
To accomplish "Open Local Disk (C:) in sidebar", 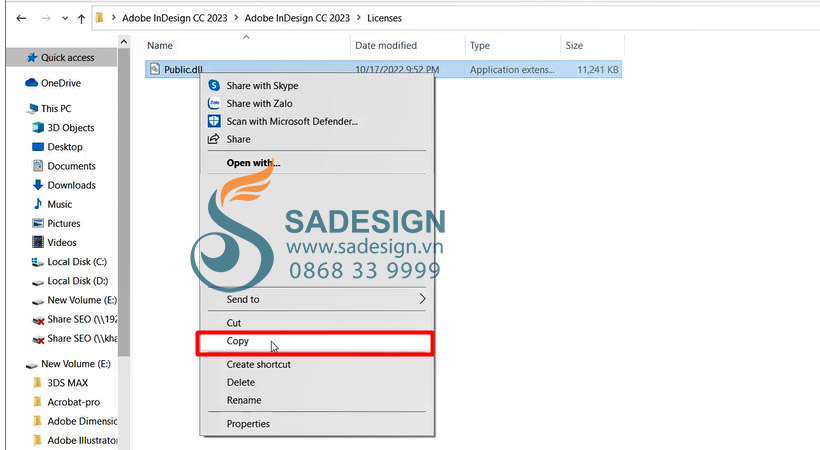I will pyautogui.click(x=77, y=262).
